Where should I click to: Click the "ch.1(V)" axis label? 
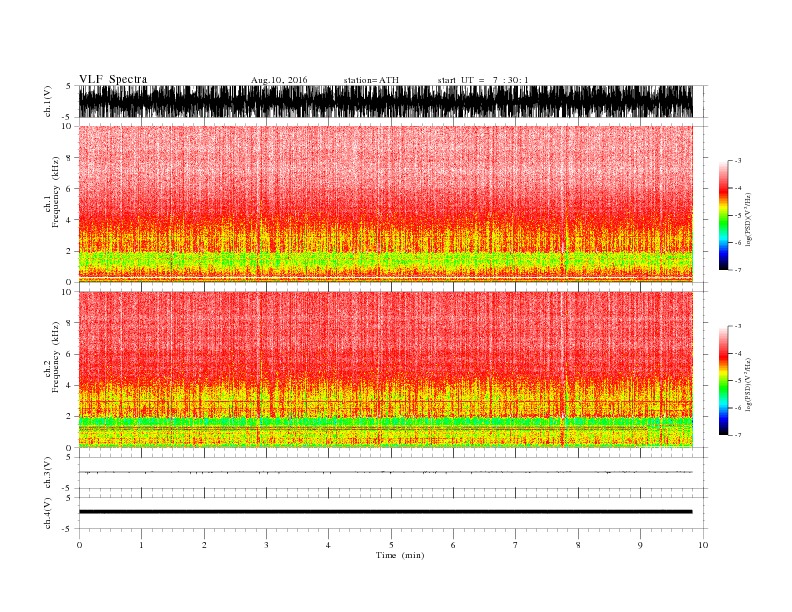coord(48,101)
